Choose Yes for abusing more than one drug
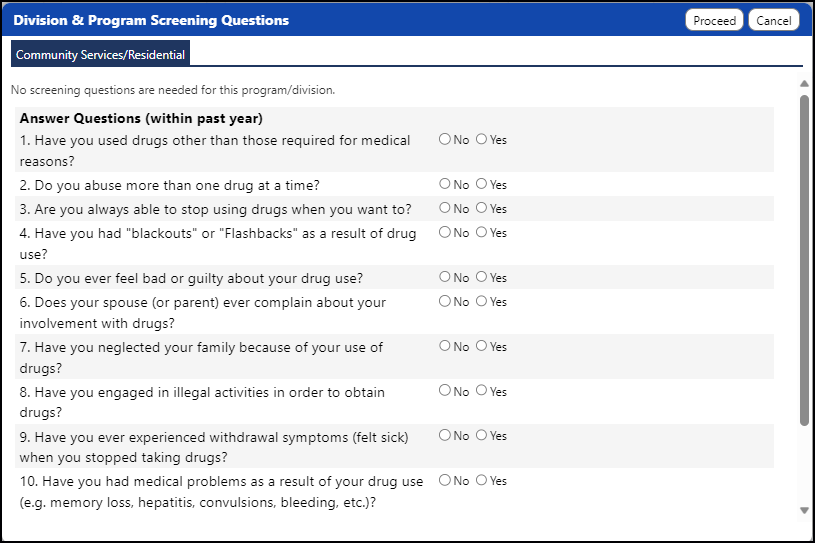 (481, 183)
